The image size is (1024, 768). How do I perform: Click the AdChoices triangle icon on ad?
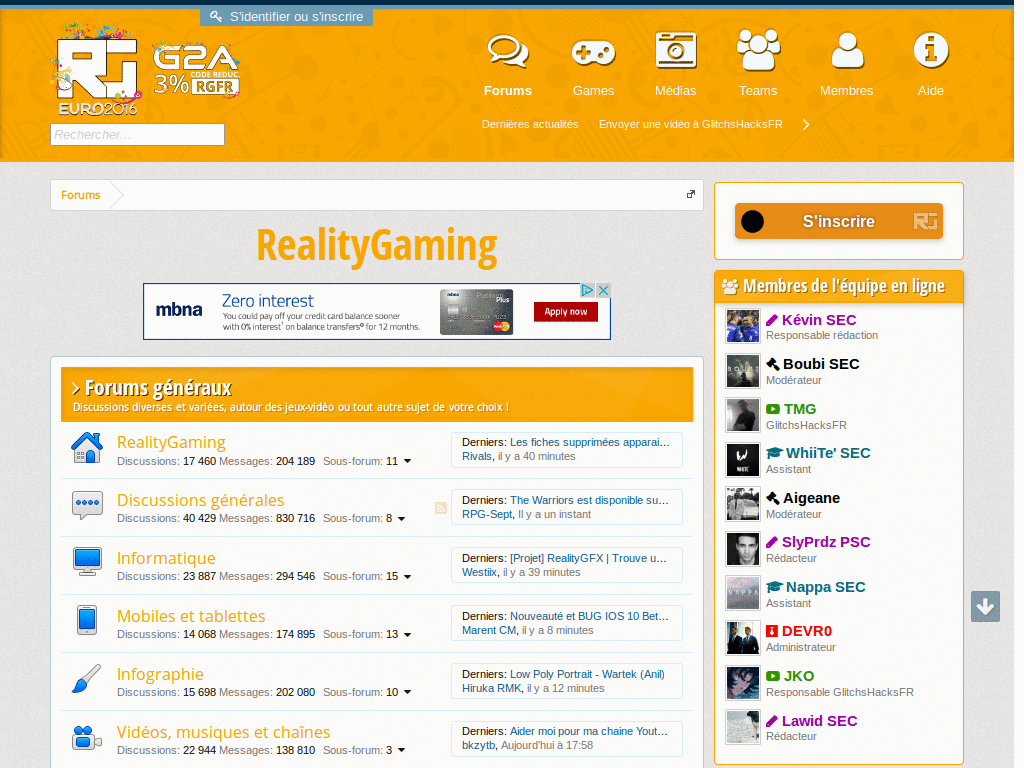point(588,290)
